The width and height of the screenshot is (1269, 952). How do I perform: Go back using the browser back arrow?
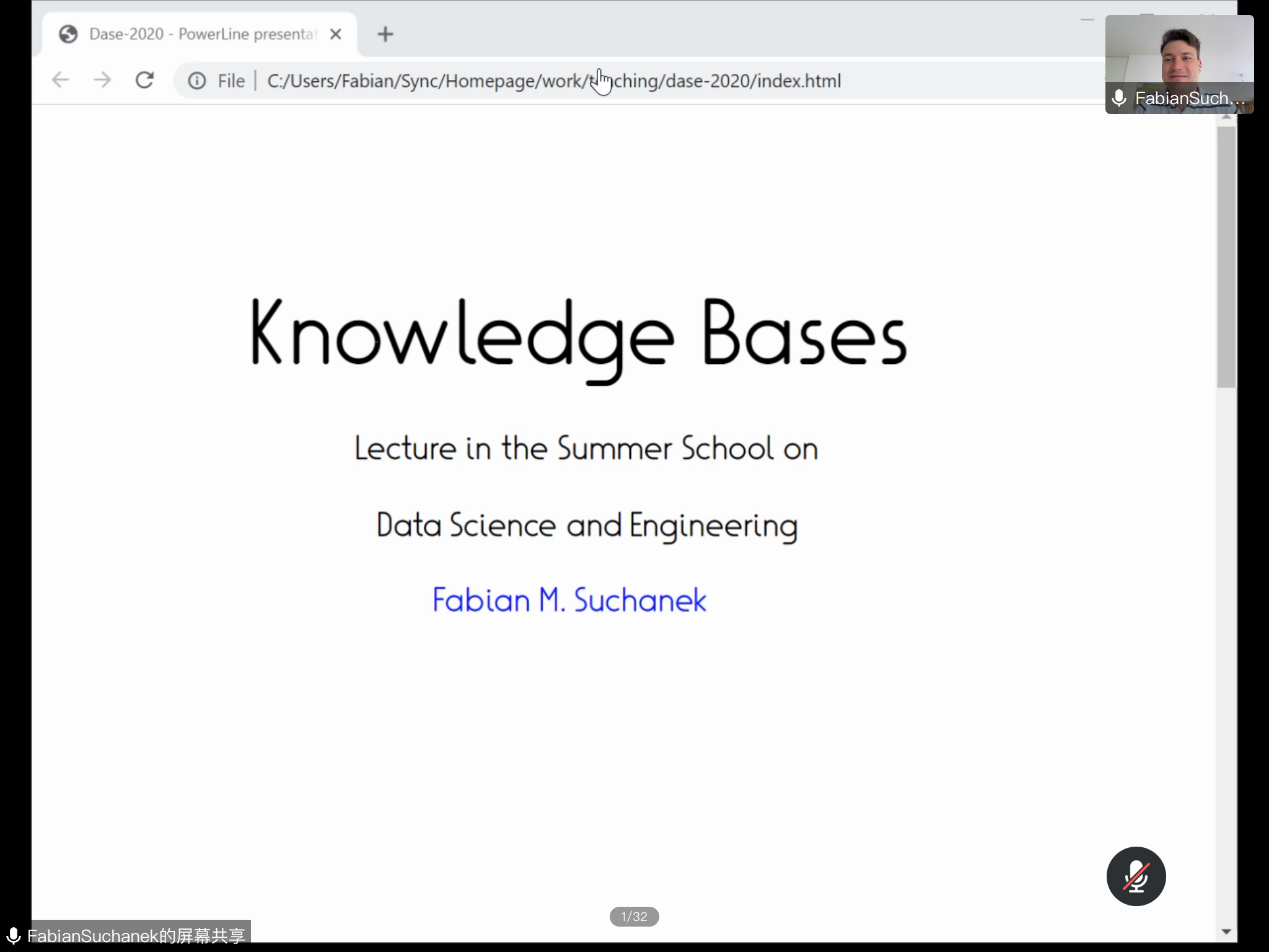click(x=60, y=80)
